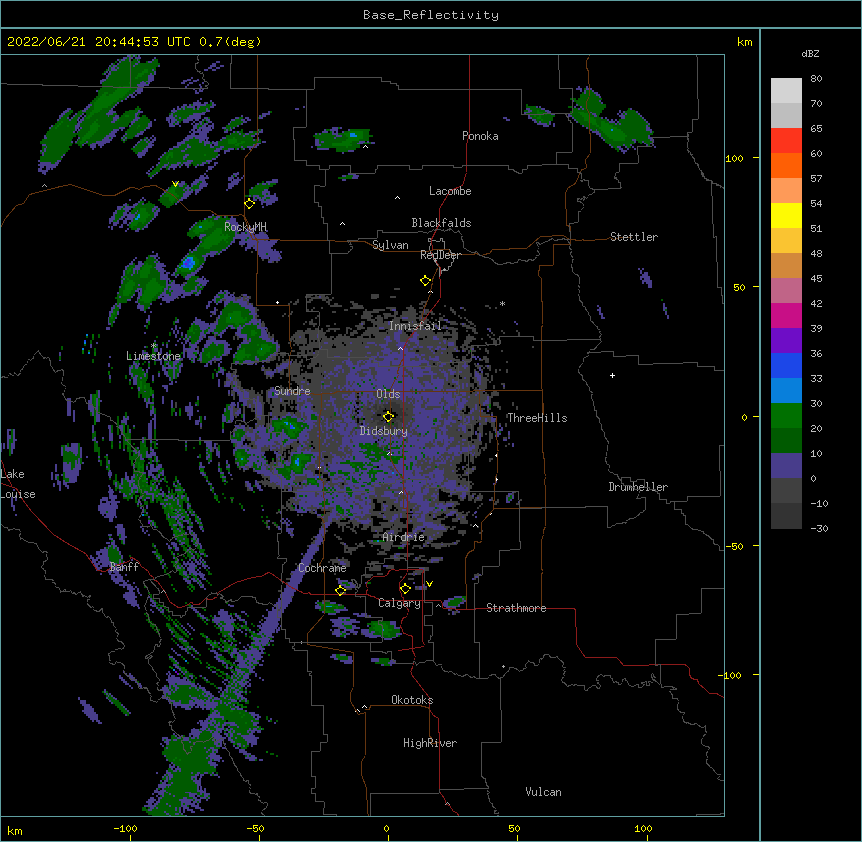This screenshot has height=842, width=862.
Task: Click the dBZ legend heading
Action: pos(810,53)
